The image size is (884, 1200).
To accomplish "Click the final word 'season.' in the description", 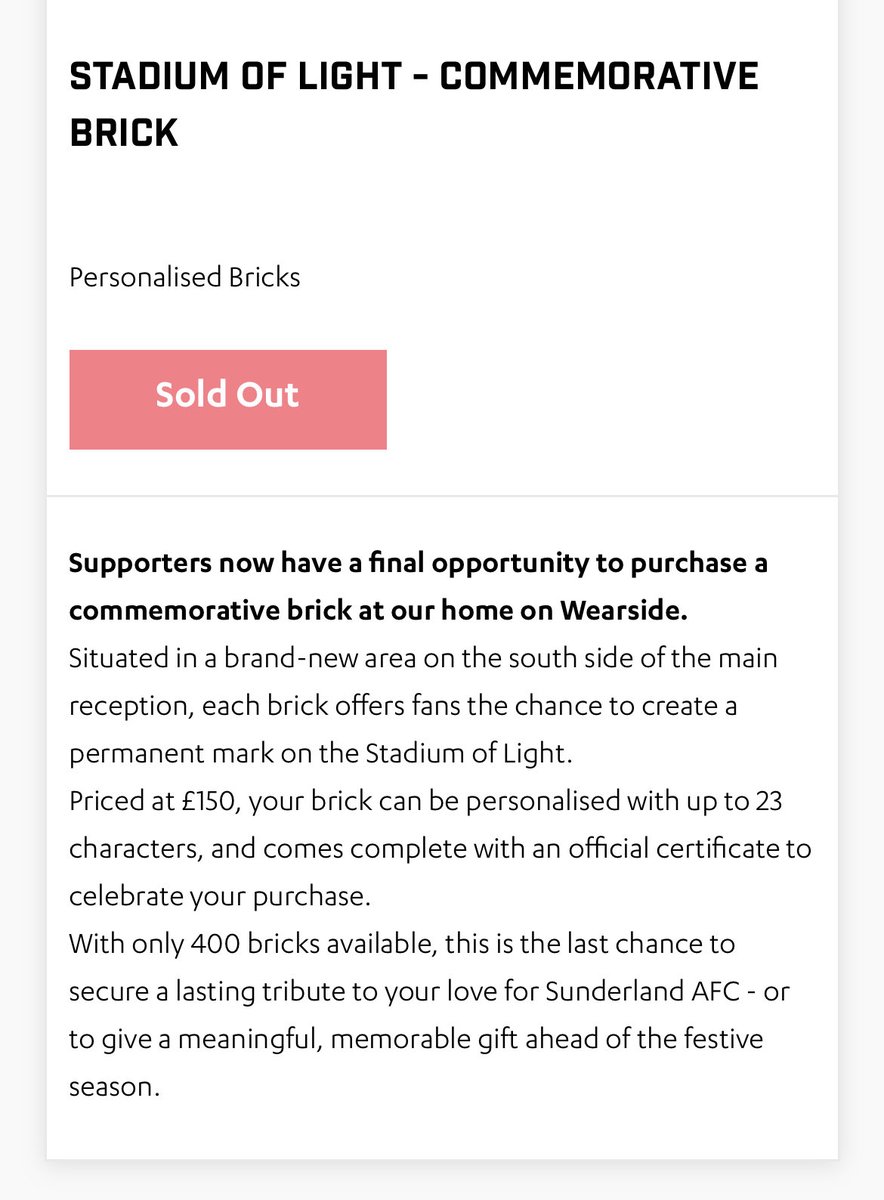I will 114,1086.
